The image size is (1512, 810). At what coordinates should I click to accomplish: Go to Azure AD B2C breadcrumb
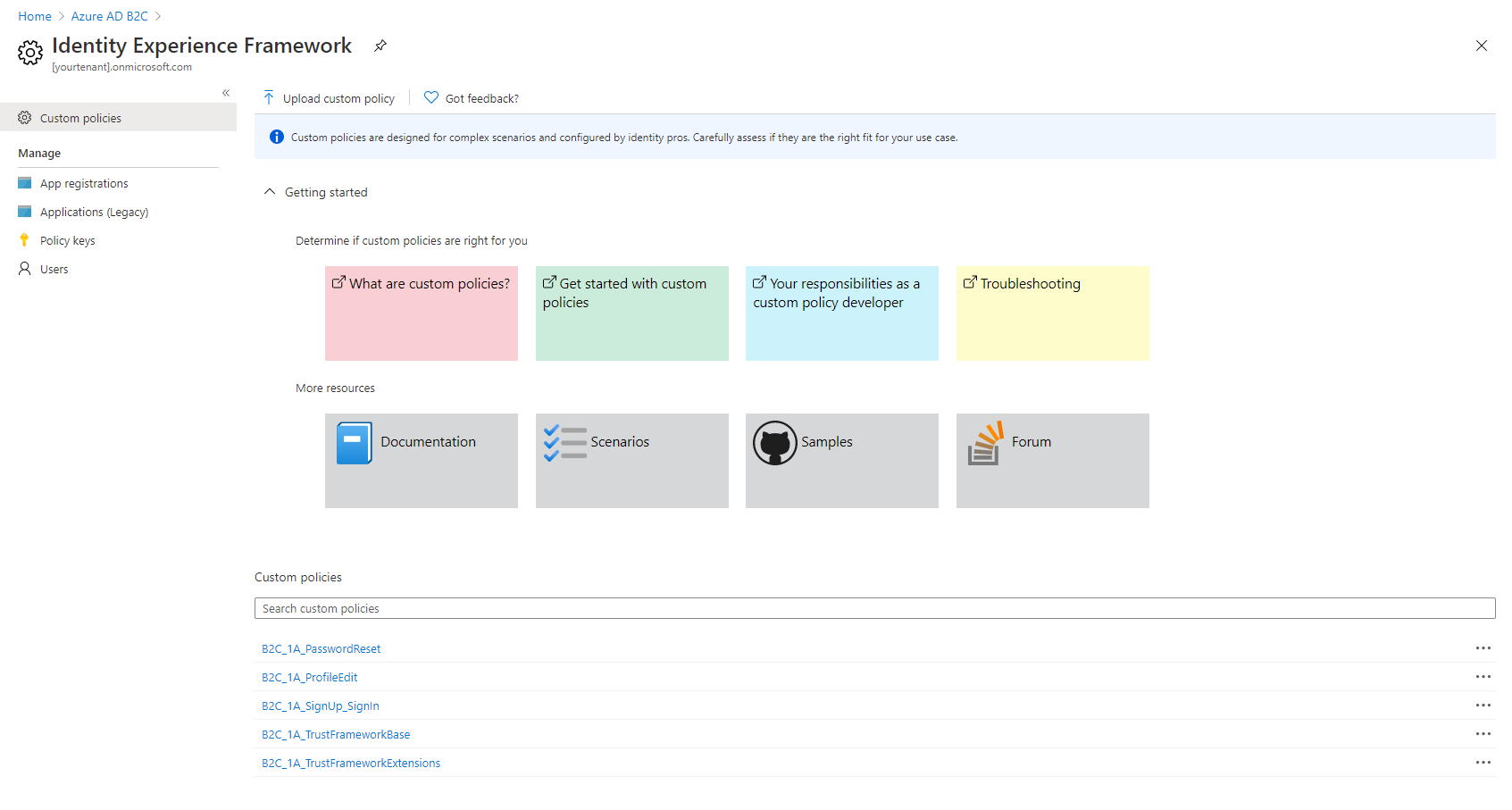coord(110,16)
